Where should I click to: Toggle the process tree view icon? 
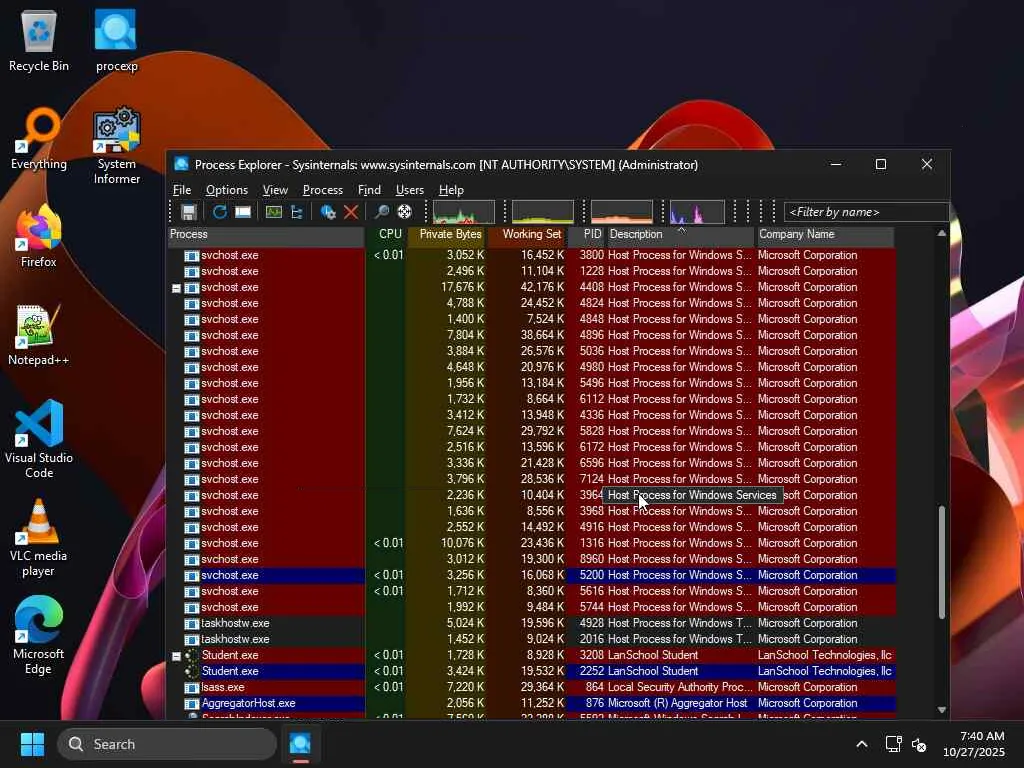point(297,212)
